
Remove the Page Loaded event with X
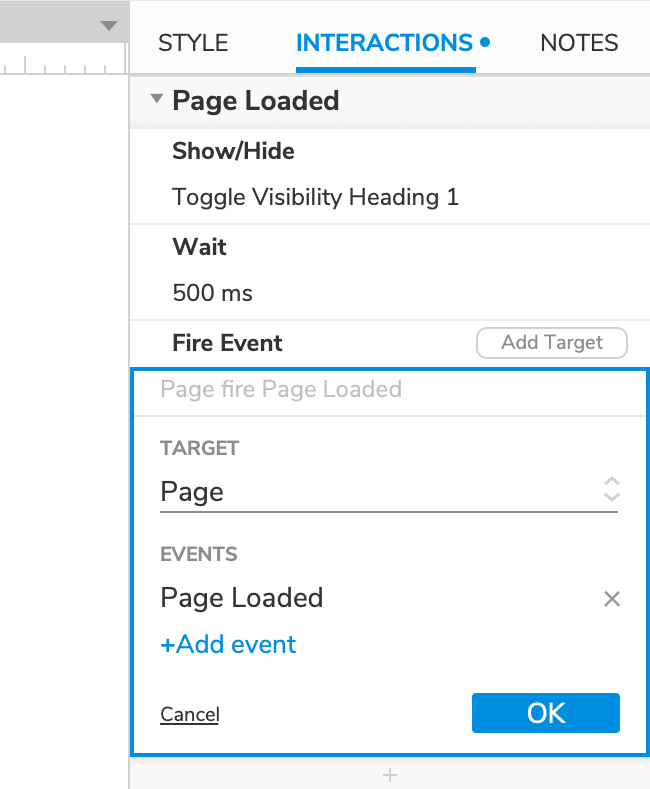pos(611,599)
